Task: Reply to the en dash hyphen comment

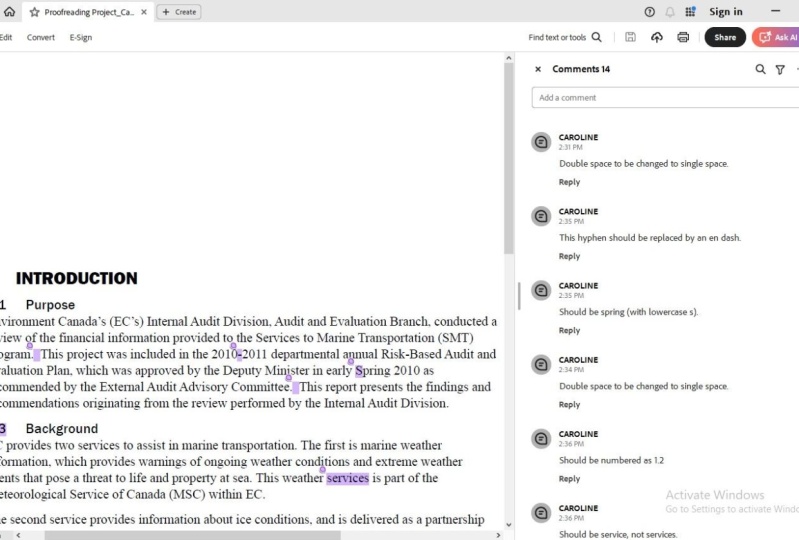Action: pos(569,256)
